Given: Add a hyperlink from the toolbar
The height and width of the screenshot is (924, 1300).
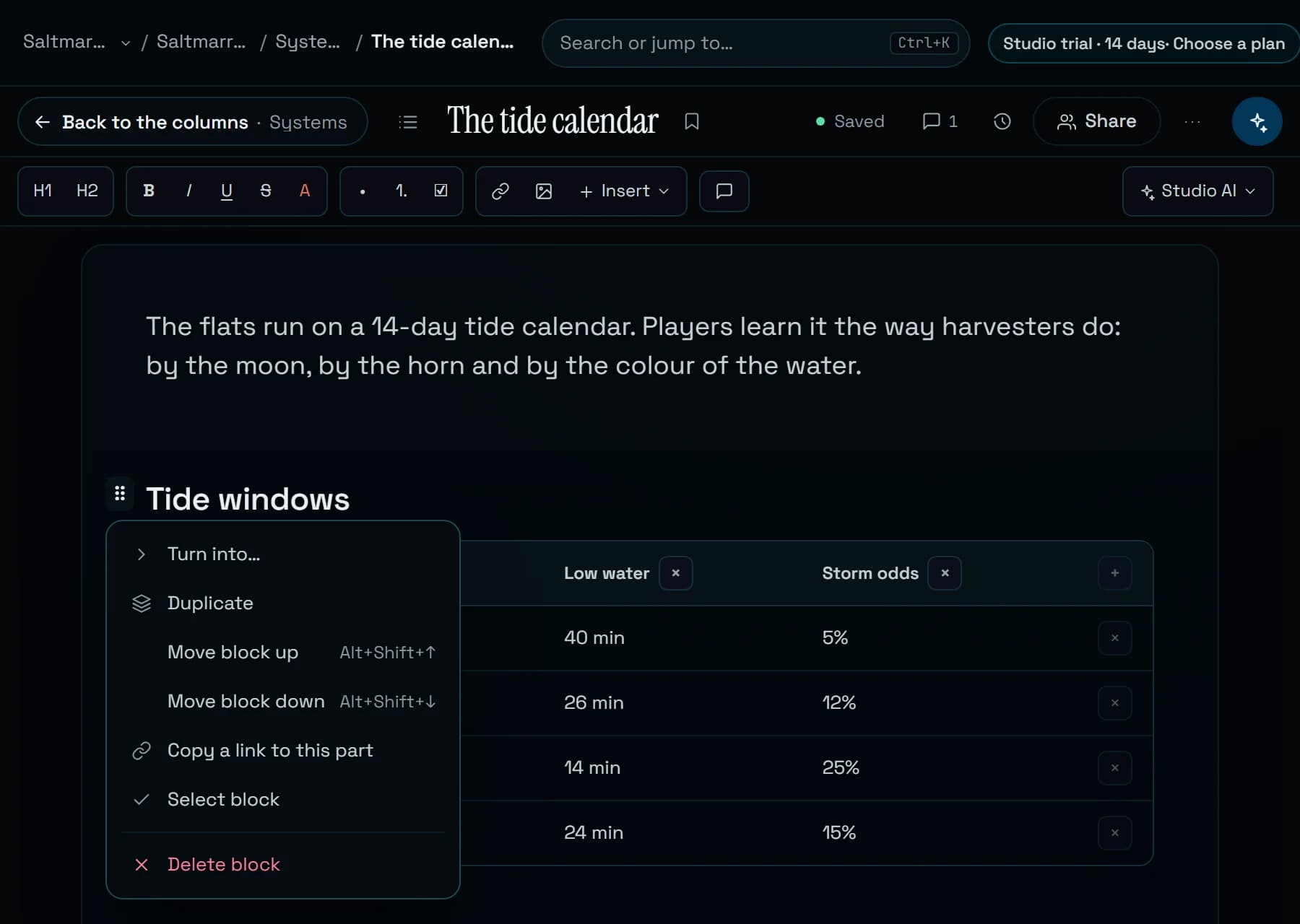Looking at the screenshot, I should 500,191.
